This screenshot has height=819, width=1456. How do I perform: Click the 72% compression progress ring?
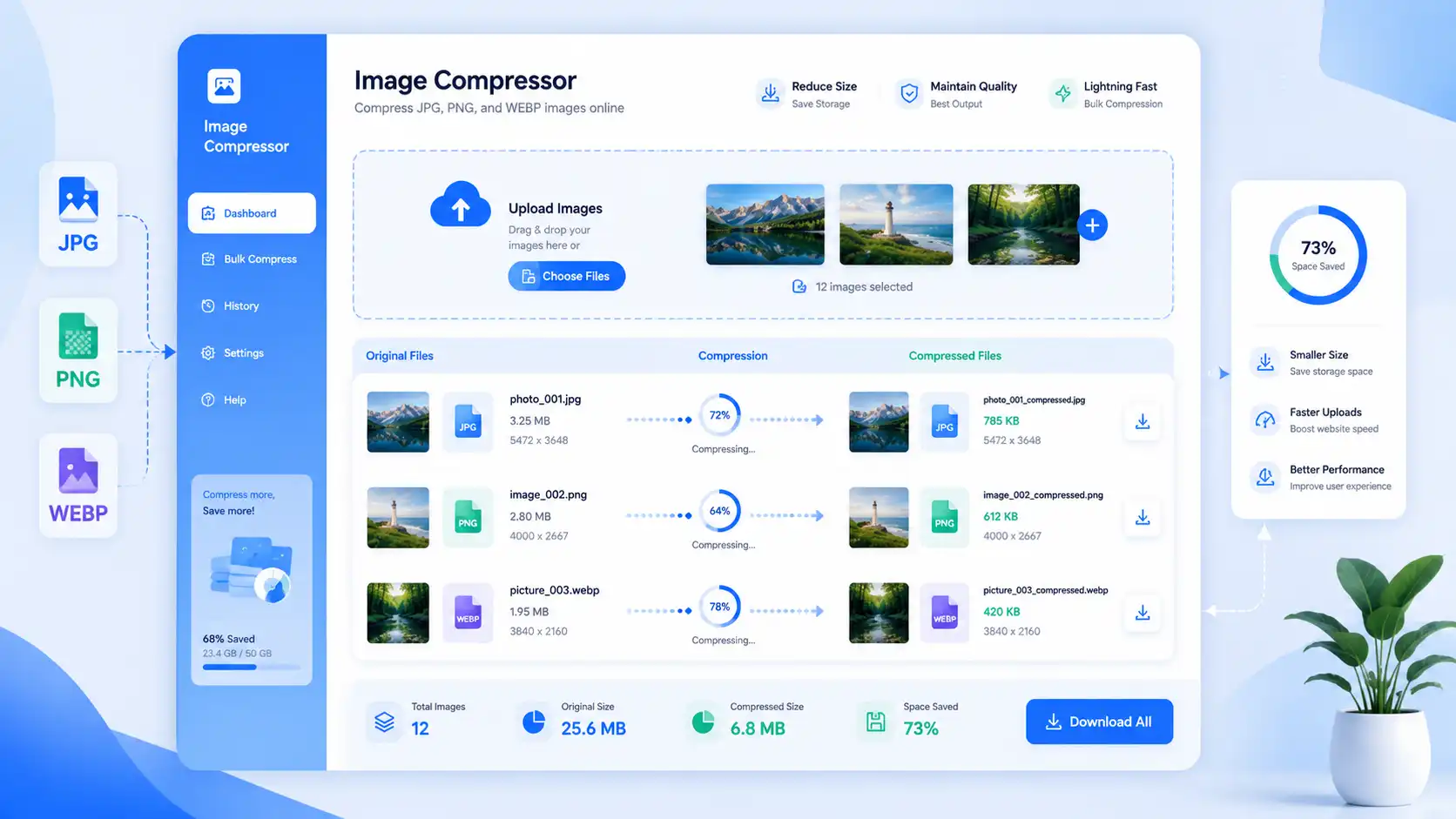pyautogui.click(x=719, y=415)
